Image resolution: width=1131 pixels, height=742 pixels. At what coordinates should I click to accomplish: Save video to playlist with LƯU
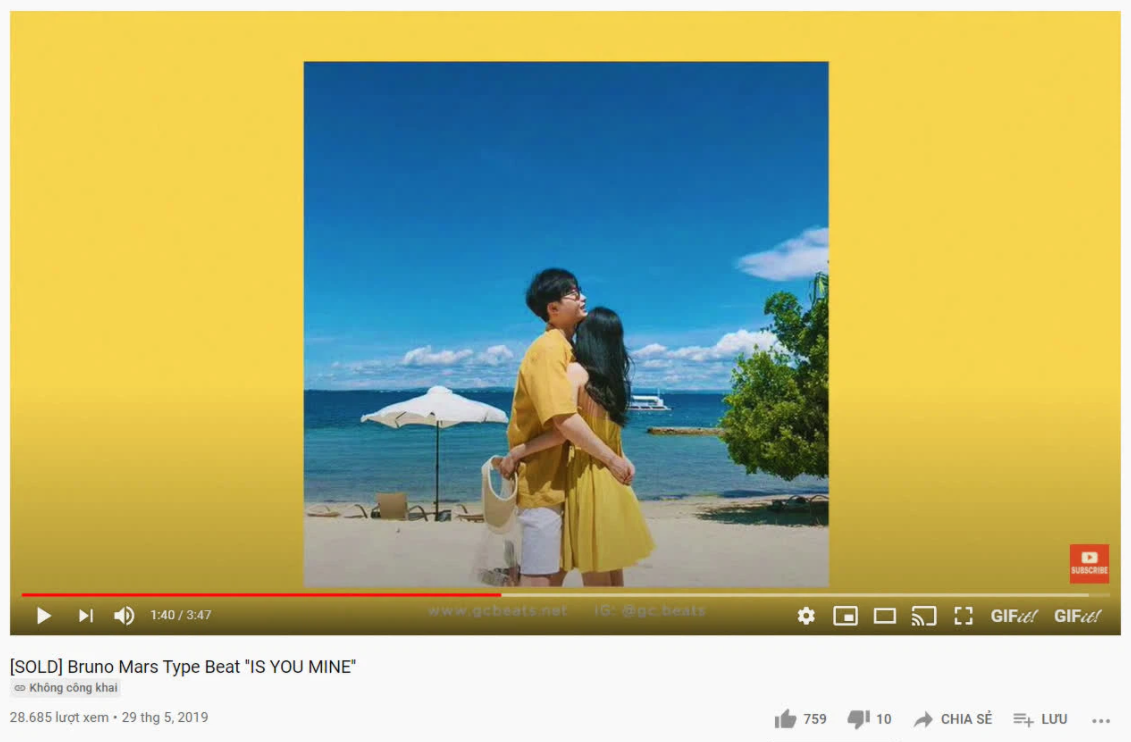coord(1040,719)
